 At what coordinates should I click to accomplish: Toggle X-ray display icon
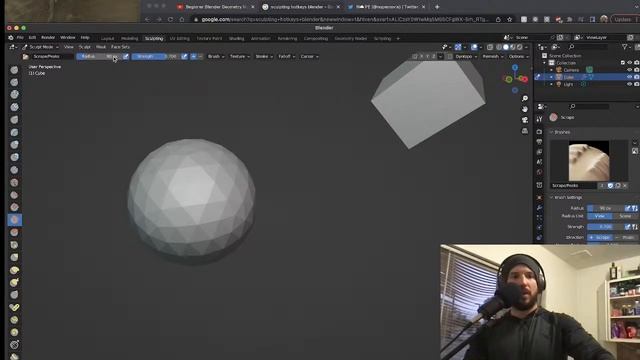pyautogui.click(x=490, y=47)
